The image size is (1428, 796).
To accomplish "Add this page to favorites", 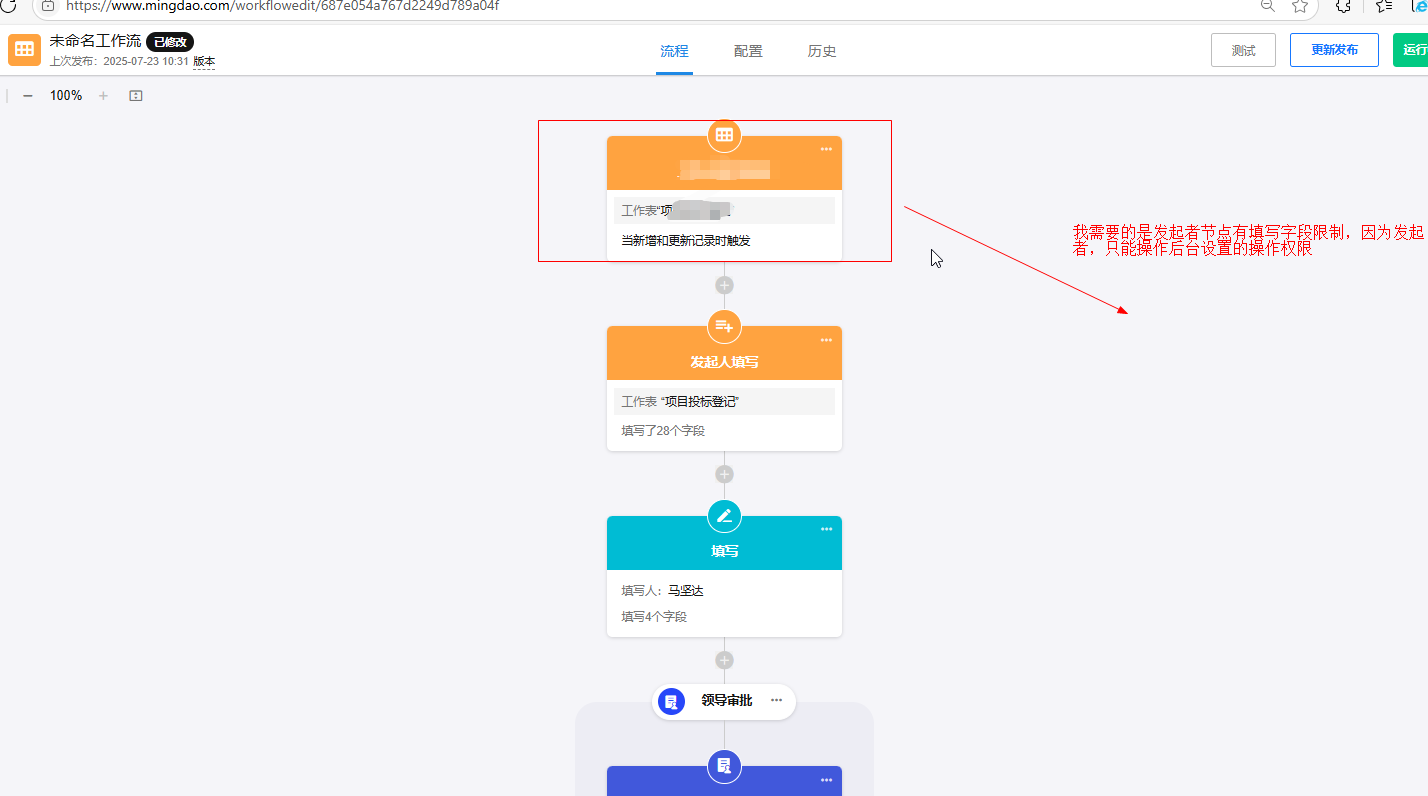I will click(x=1300, y=6).
